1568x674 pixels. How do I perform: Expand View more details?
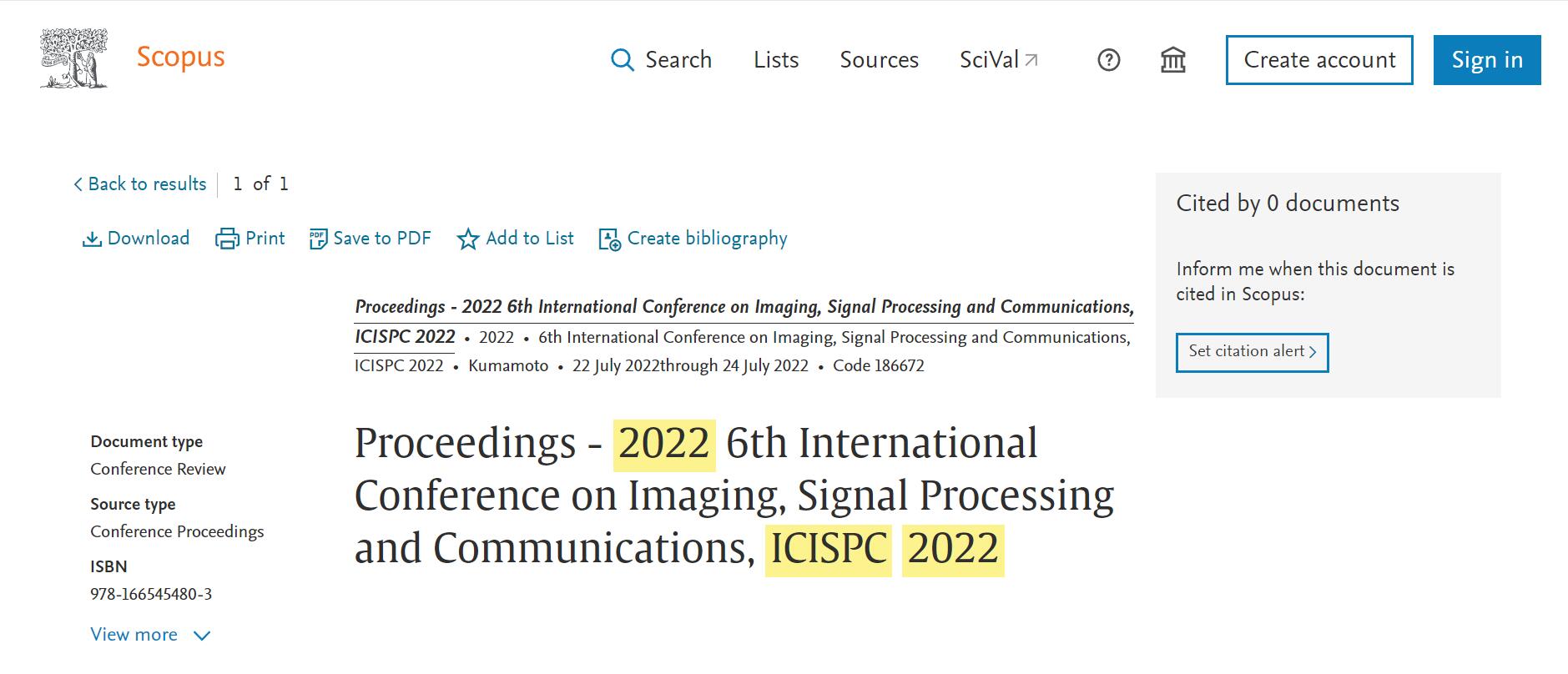coord(150,635)
